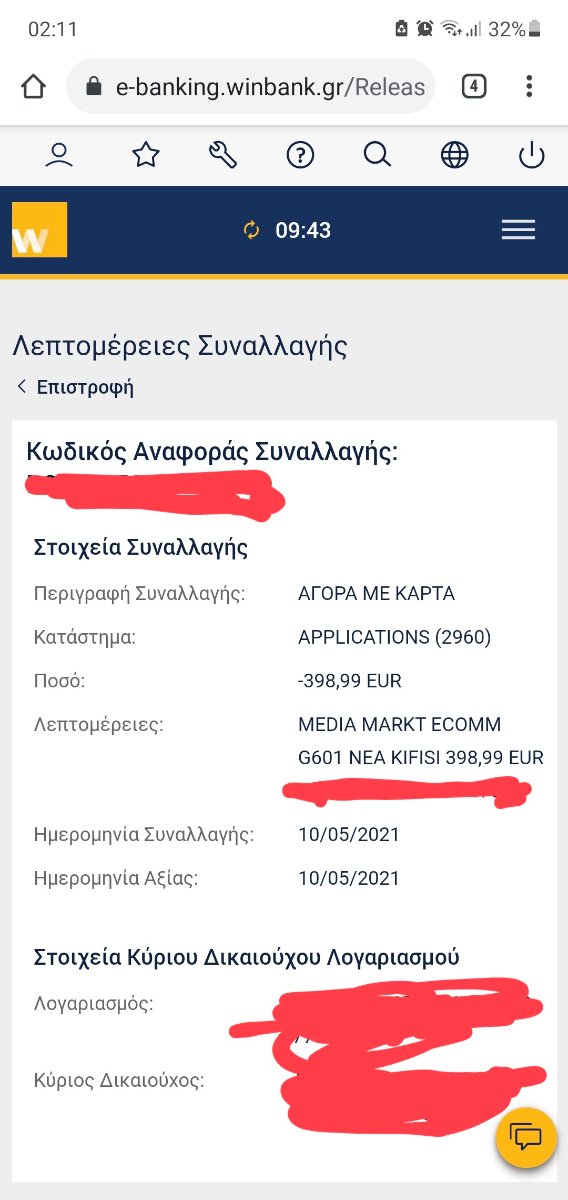Open browser tab switcher showing 4
The height and width of the screenshot is (1200, 568).
474,87
